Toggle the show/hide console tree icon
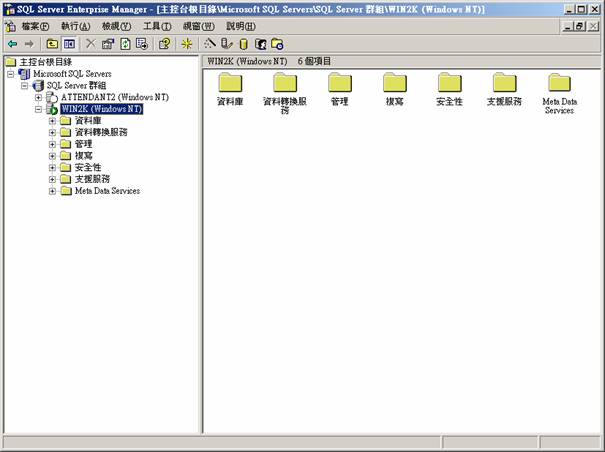The height and width of the screenshot is (452, 605). coord(69,44)
